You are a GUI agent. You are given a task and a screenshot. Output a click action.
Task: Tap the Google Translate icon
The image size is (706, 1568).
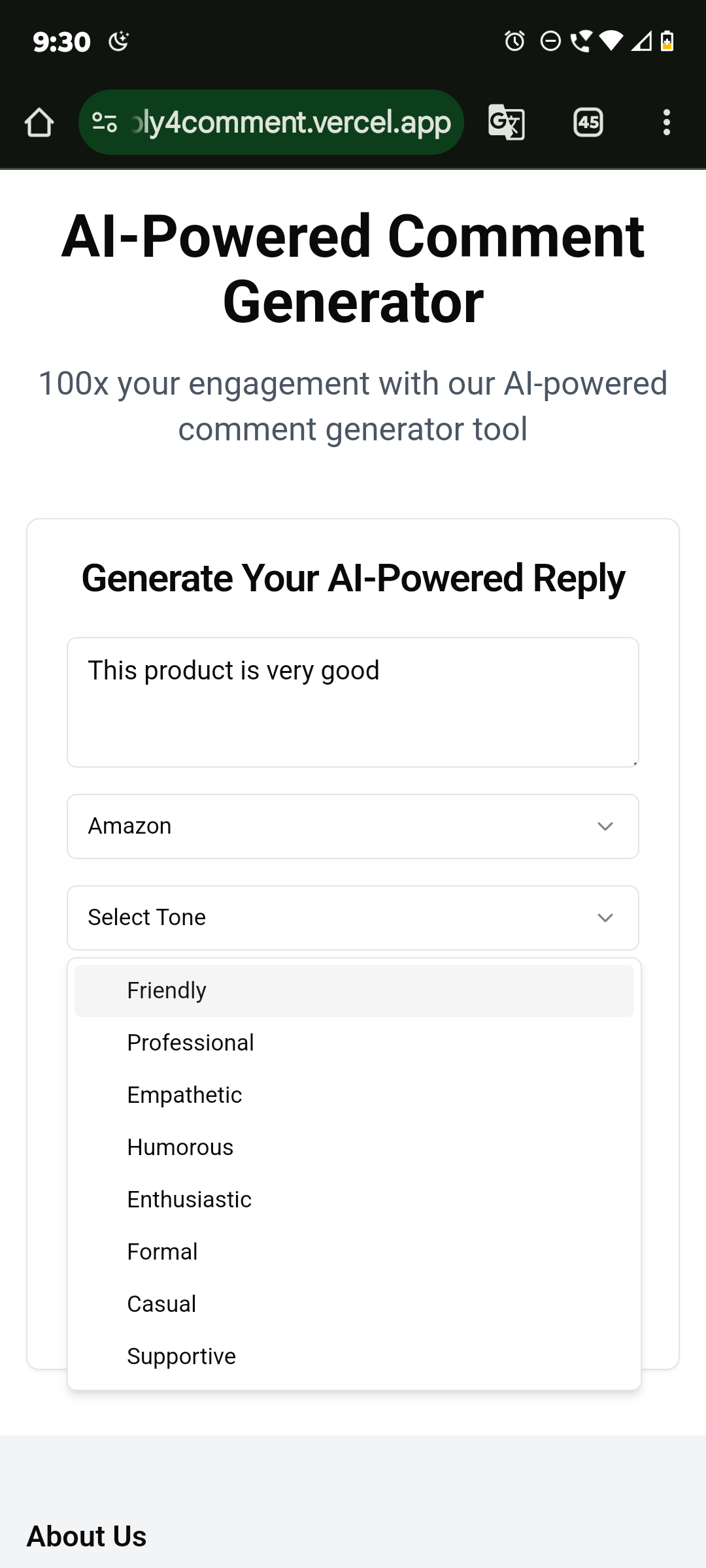pos(507,122)
